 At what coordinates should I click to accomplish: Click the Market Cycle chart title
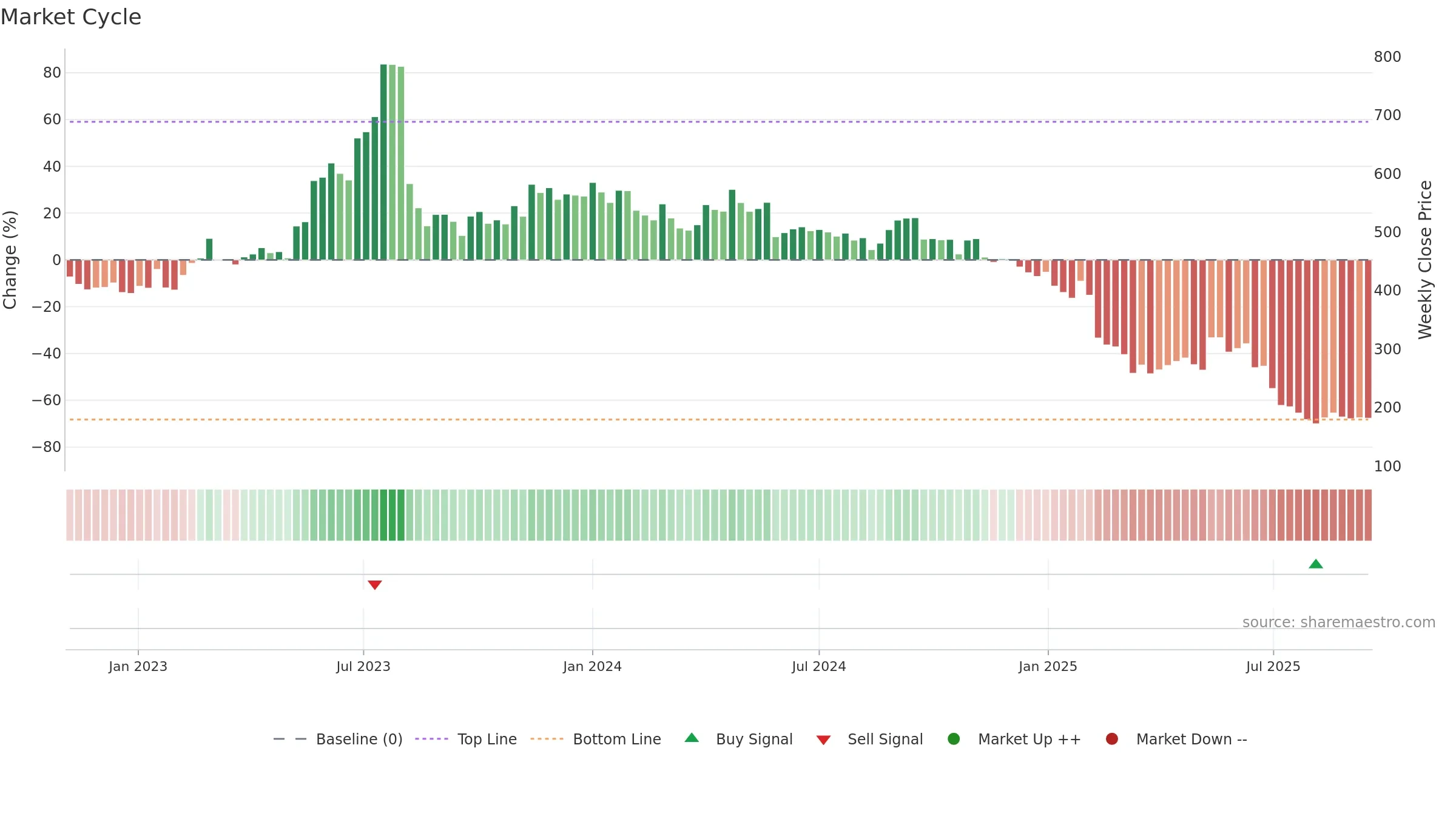pyautogui.click(x=71, y=17)
